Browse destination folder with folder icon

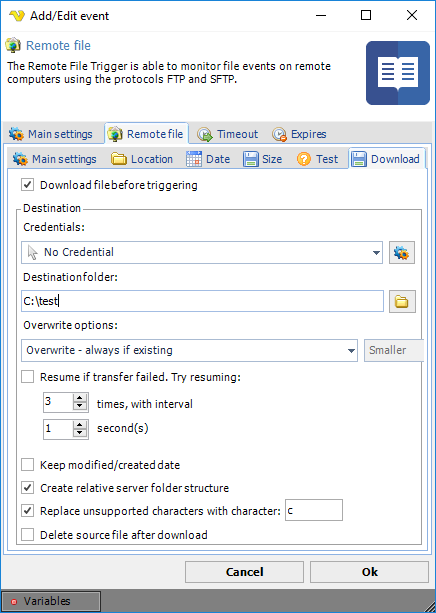402,301
